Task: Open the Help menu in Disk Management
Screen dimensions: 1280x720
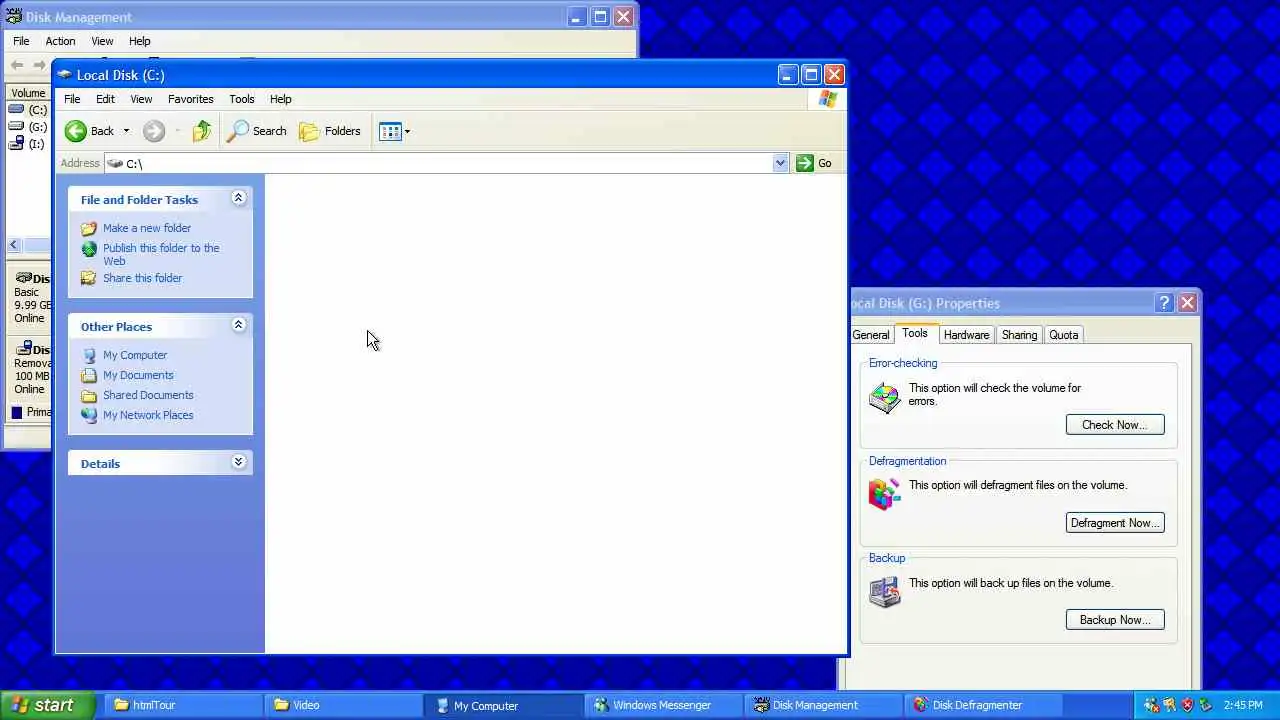Action: pyautogui.click(x=139, y=41)
